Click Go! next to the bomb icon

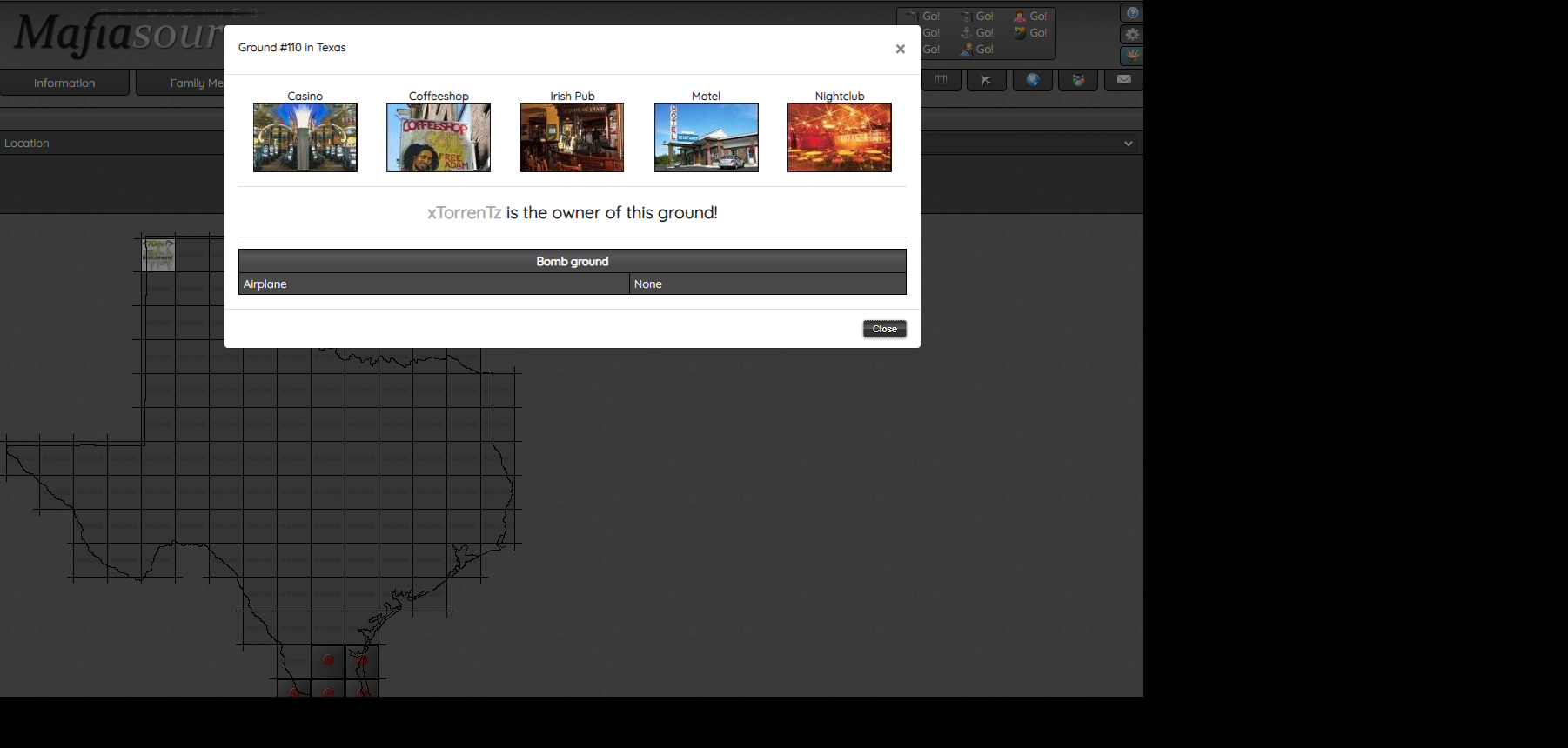(1038, 33)
